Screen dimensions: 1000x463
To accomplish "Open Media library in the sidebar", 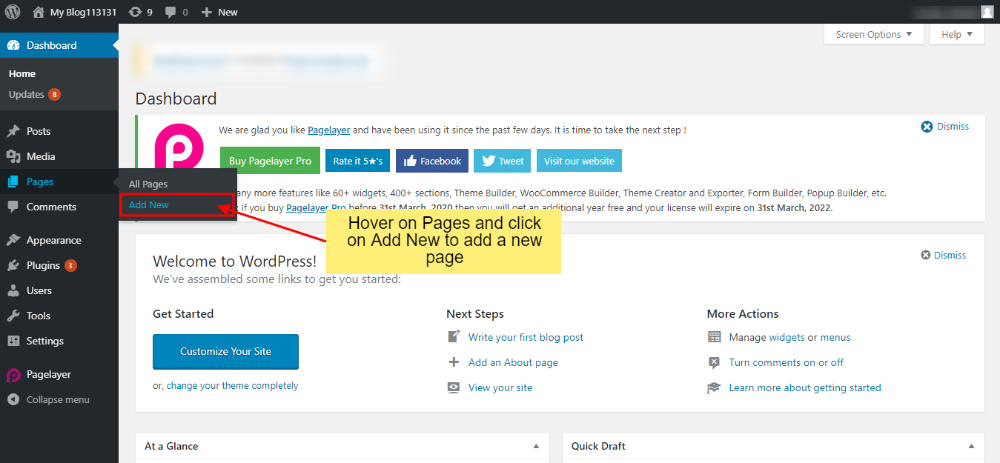I will click(x=40, y=156).
